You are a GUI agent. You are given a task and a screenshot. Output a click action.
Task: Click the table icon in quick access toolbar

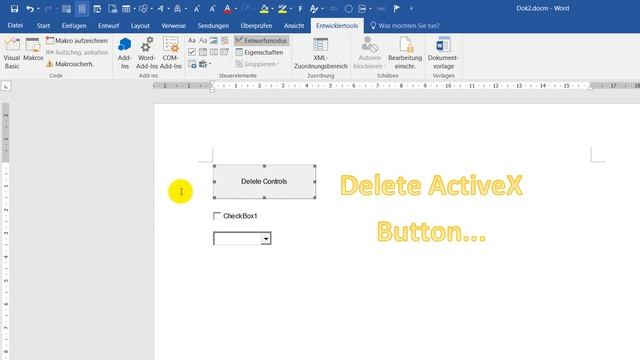coord(126,9)
